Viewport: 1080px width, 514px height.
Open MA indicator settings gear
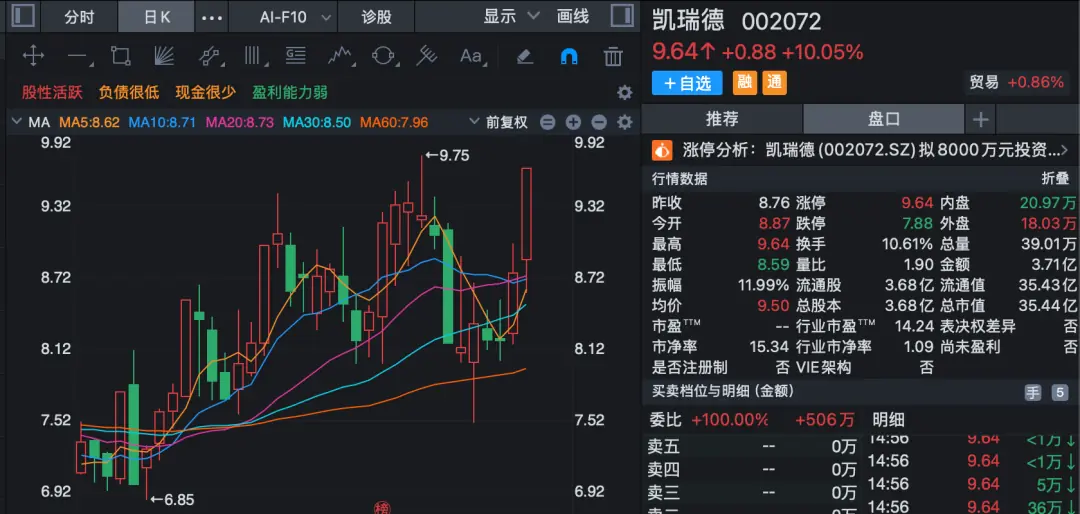point(624,123)
